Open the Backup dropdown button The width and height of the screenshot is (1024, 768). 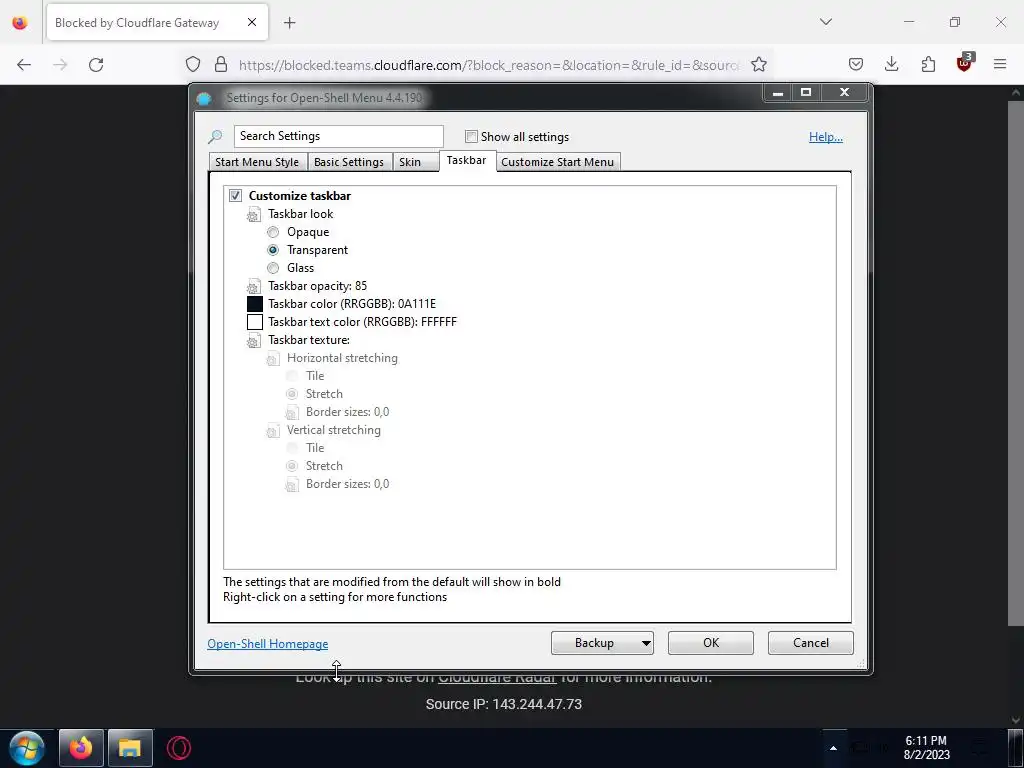click(x=602, y=643)
